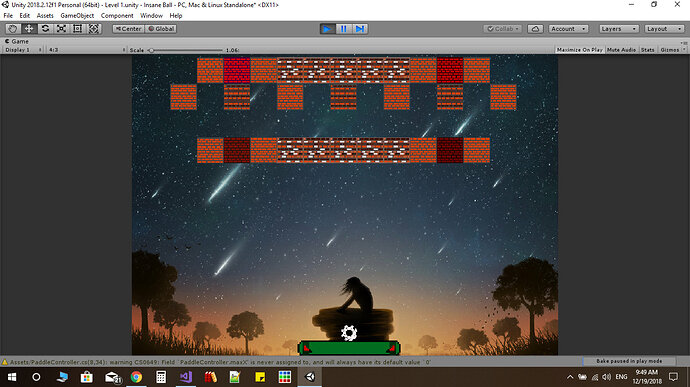Open the green notepad app on taskbar
The width and height of the screenshot is (690, 387).
[x=235, y=377]
